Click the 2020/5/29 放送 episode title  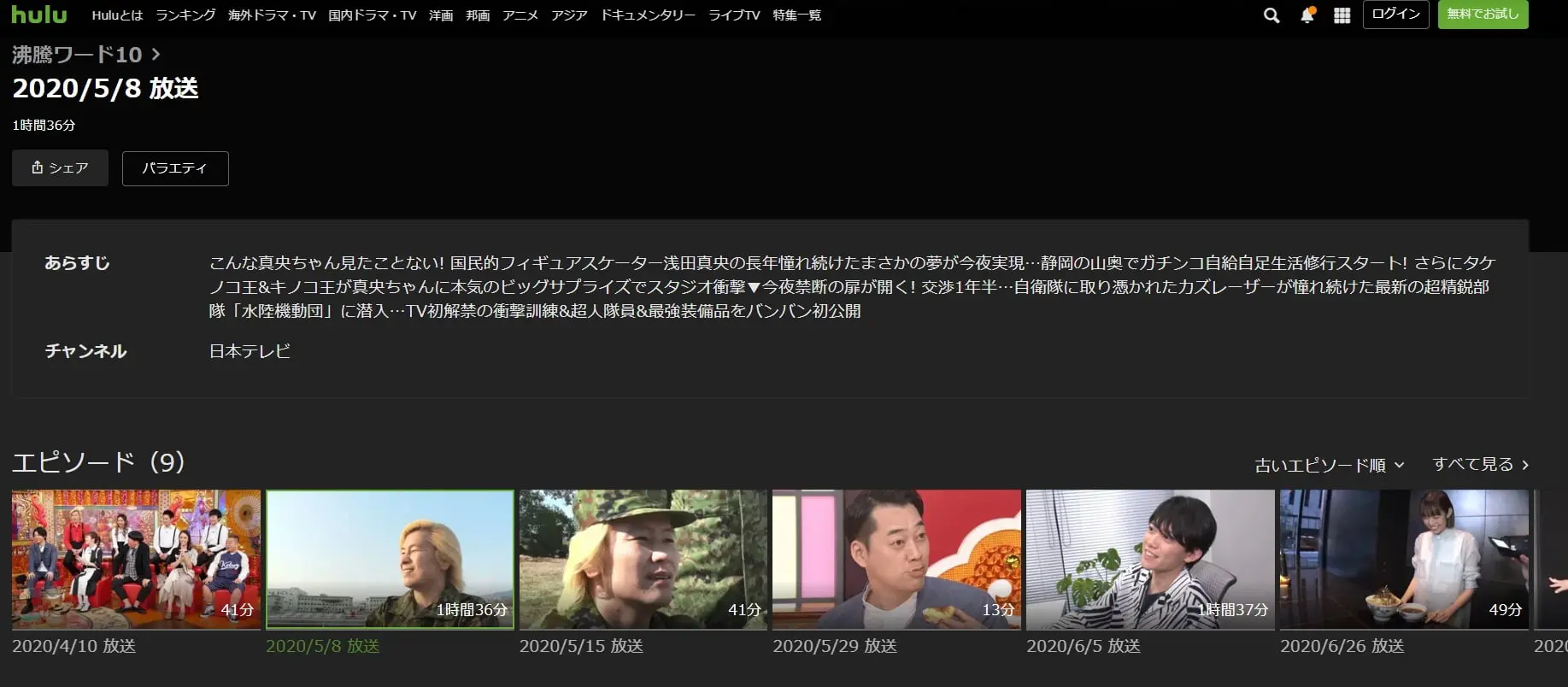click(x=835, y=646)
